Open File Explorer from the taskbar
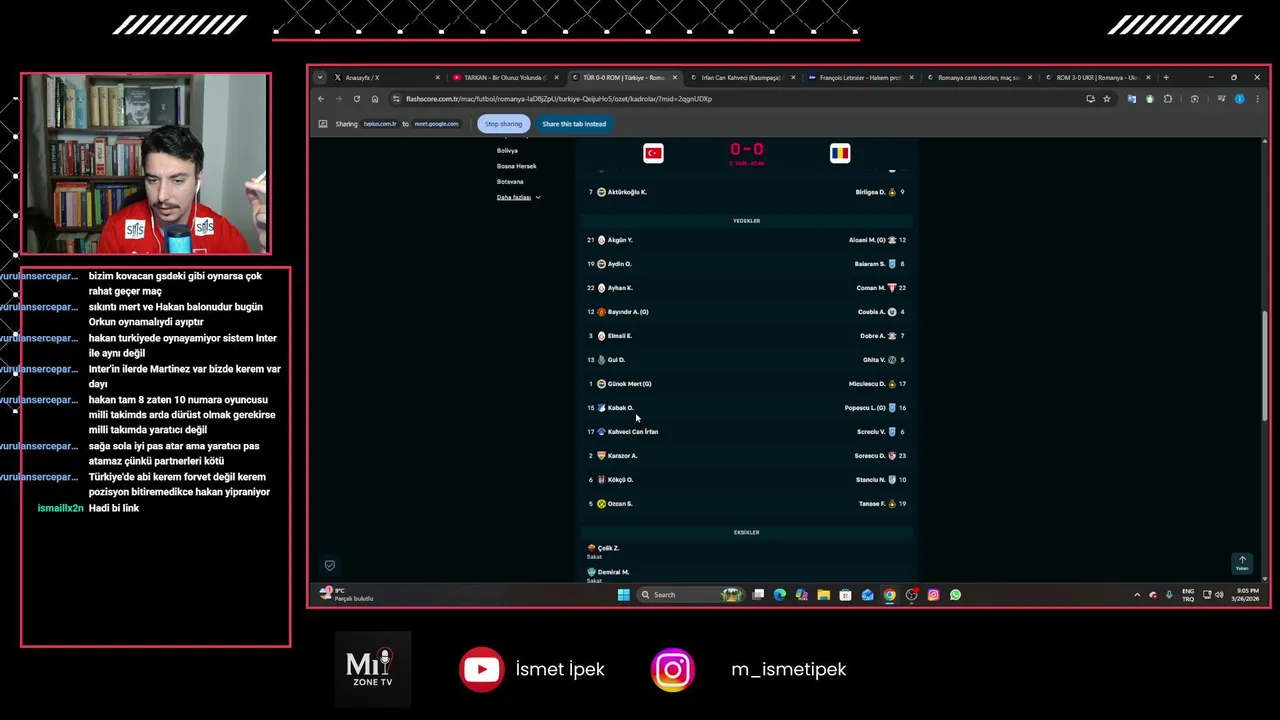Screen dimensions: 1280x720 click(823, 595)
